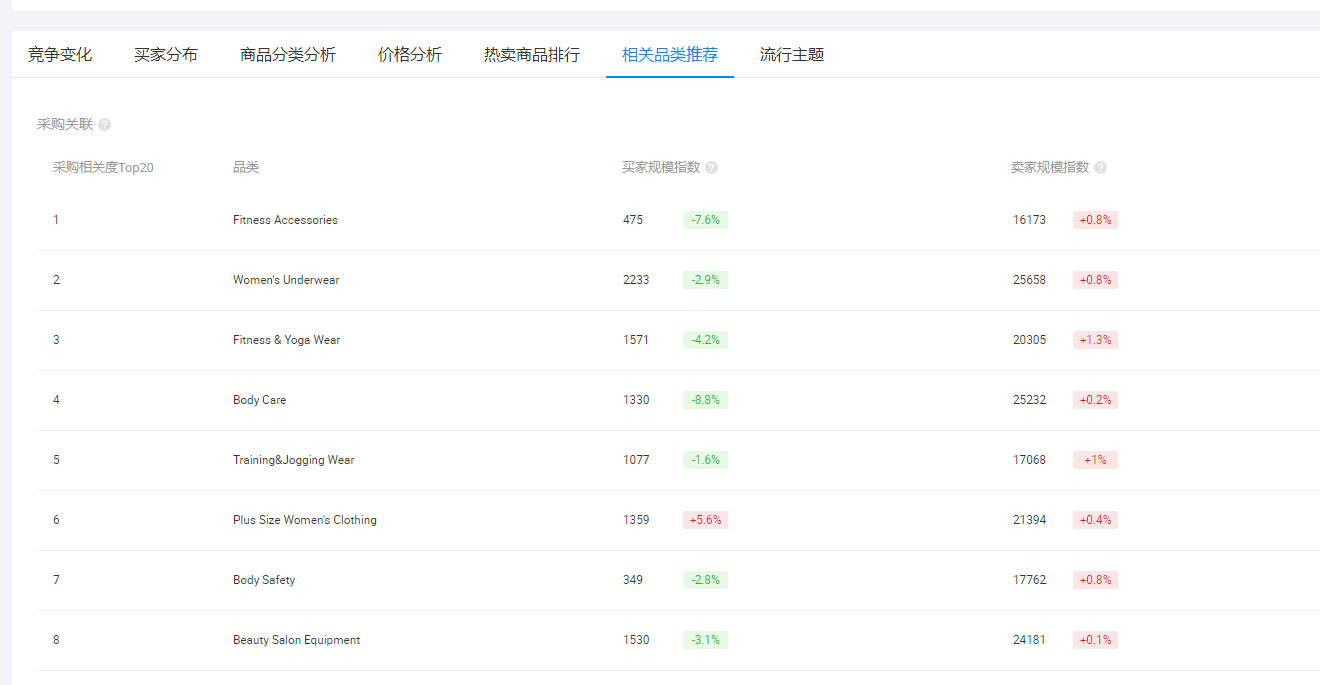Click the active 相关品类推荐 tab
The width and height of the screenshot is (1320, 685).
pos(669,55)
